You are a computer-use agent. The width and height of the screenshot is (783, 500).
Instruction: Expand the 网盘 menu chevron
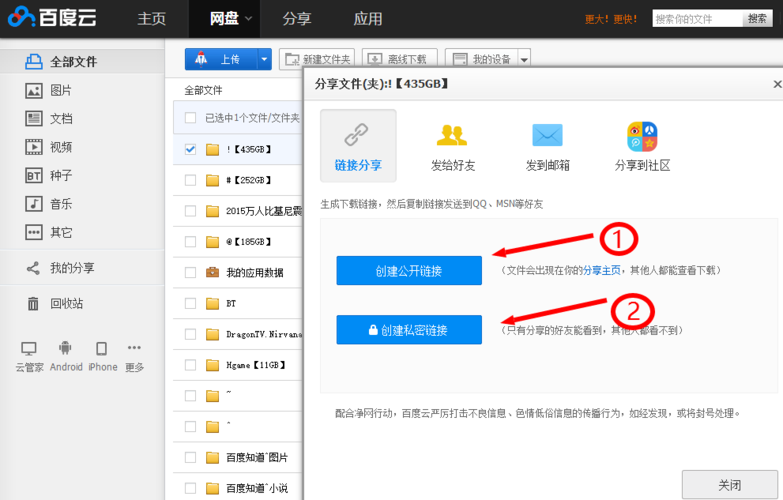click(248, 18)
